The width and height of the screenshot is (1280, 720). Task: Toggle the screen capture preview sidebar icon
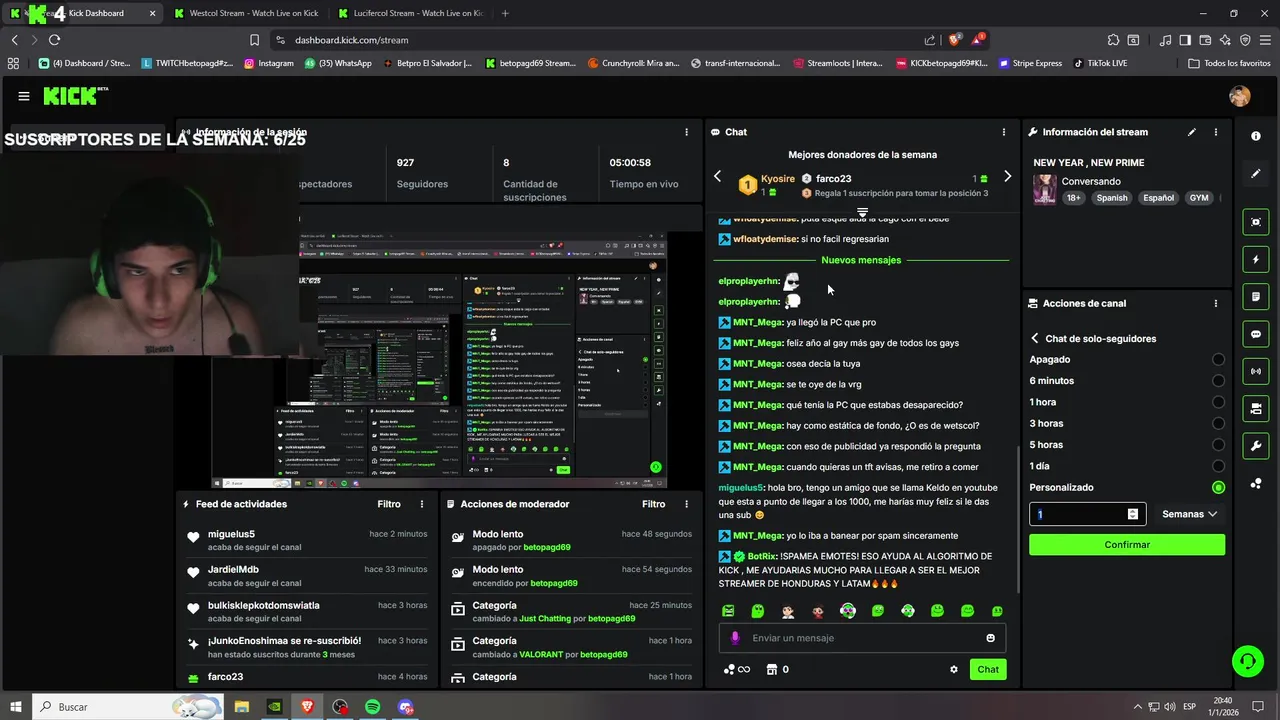pos(1256,222)
